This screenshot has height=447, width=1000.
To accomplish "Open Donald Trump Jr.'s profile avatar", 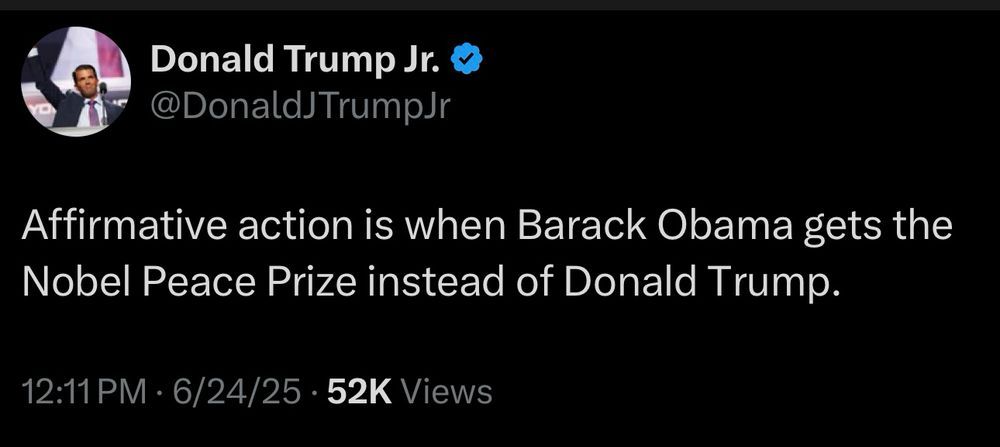I will click(76, 82).
